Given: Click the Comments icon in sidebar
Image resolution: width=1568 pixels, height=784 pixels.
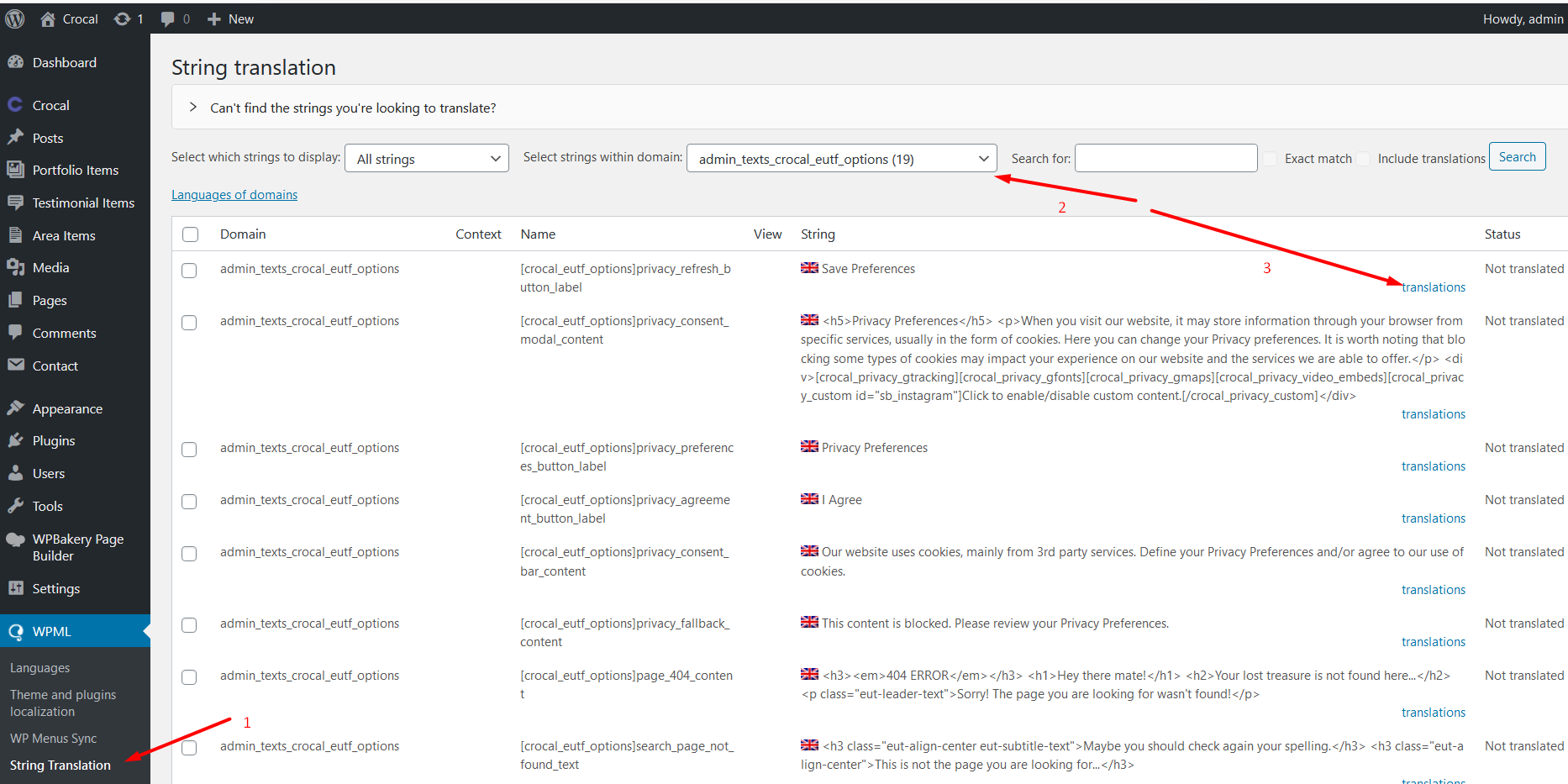Looking at the screenshot, I should (15, 333).
